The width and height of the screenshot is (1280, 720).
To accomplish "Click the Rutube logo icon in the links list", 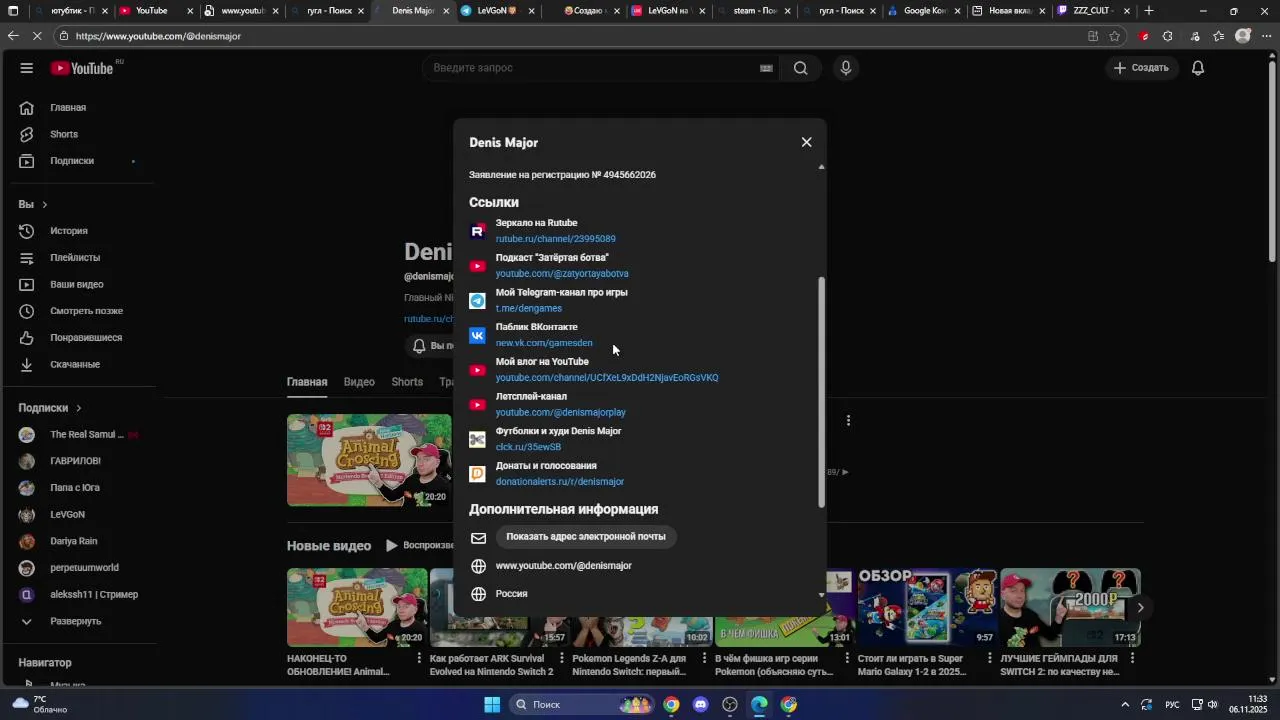I will tap(477, 231).
